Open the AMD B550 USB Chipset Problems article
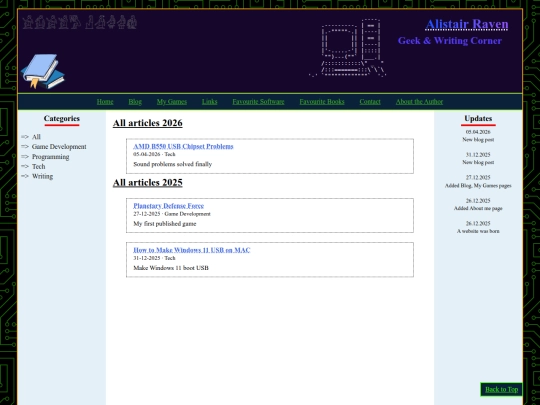The width and height of the screenshot is (540, 405). 183,146
